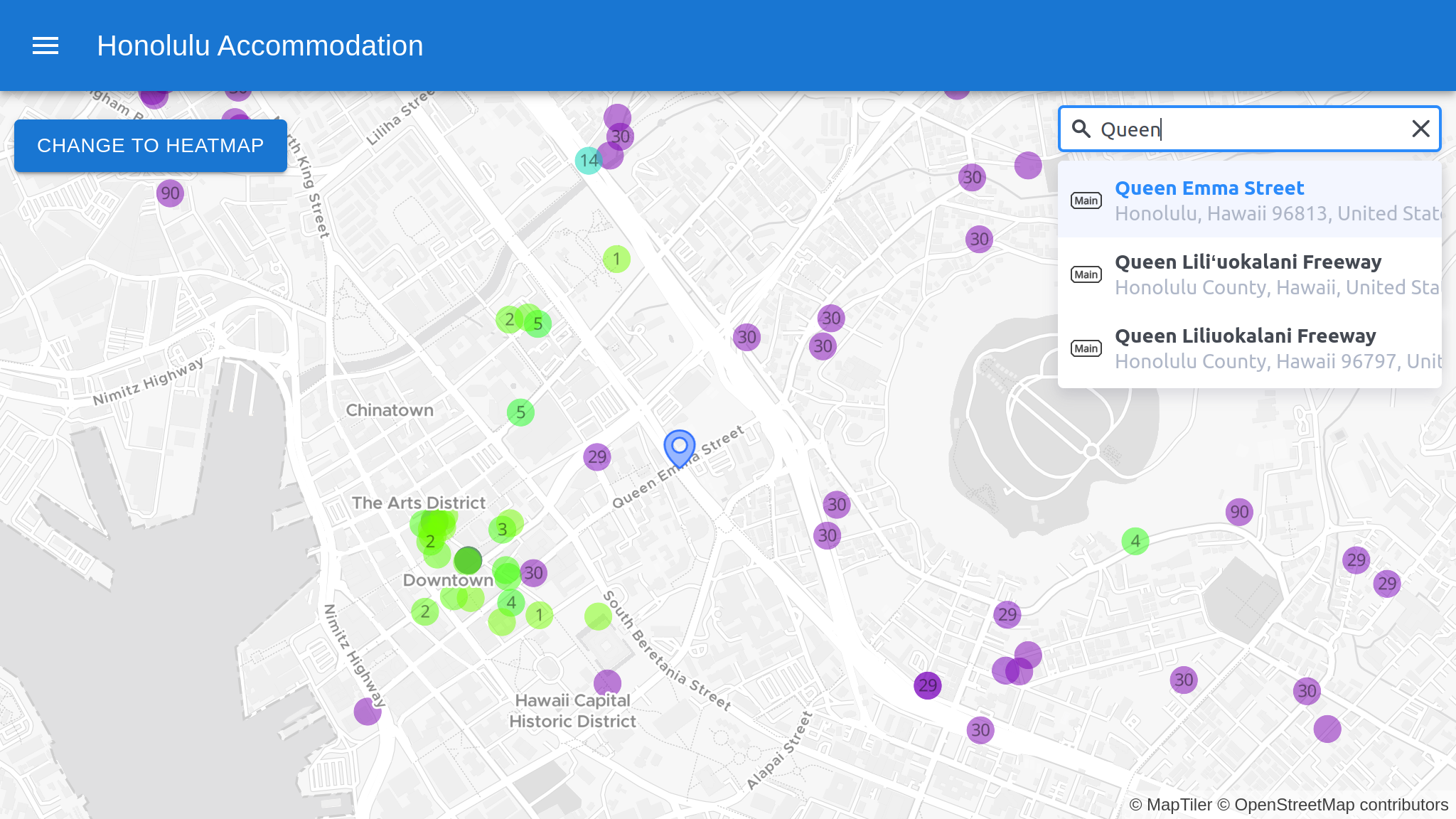The image size is (1456, 819).
Task: Select purple 90 marker near crater
Action: click(x=1239, y=512)
